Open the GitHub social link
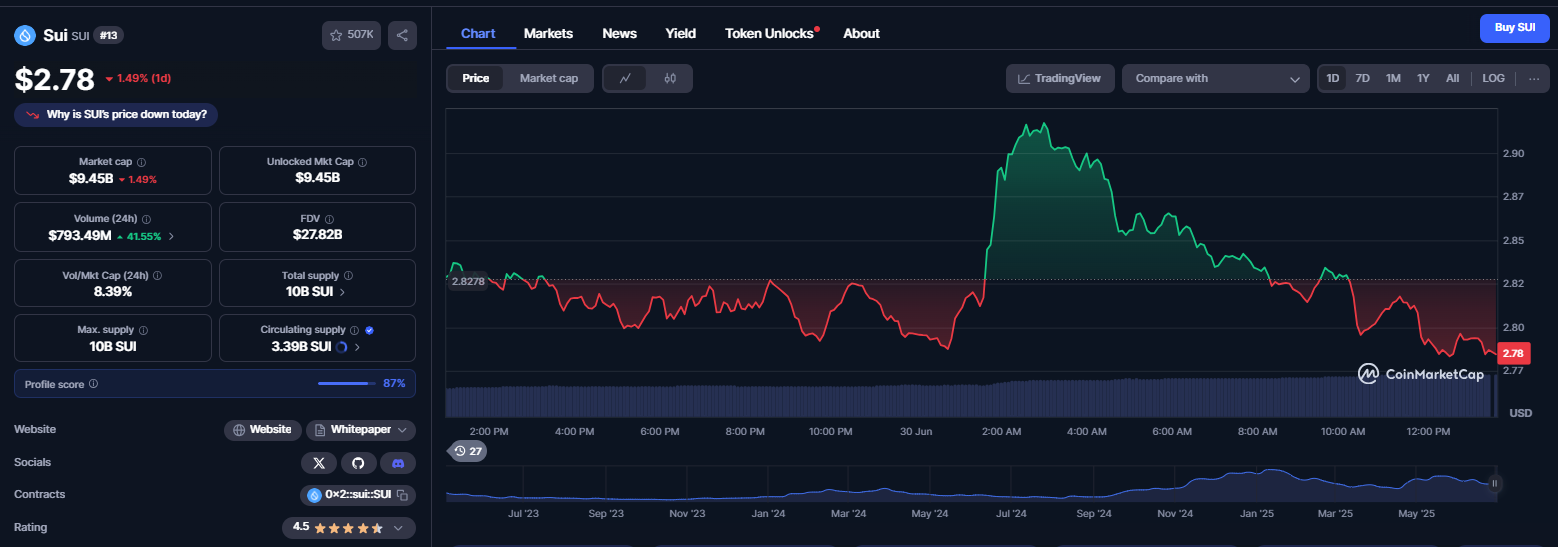 coord(358,463)
